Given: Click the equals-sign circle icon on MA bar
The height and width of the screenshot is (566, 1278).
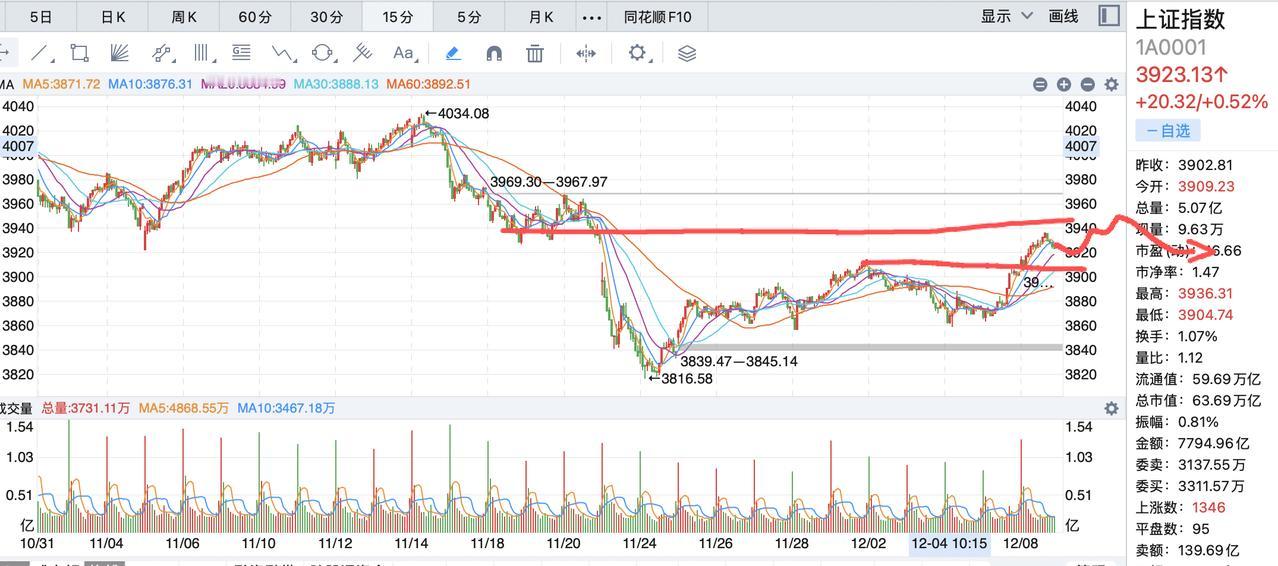Looking at the screenshot, I should pos(1040,85).
